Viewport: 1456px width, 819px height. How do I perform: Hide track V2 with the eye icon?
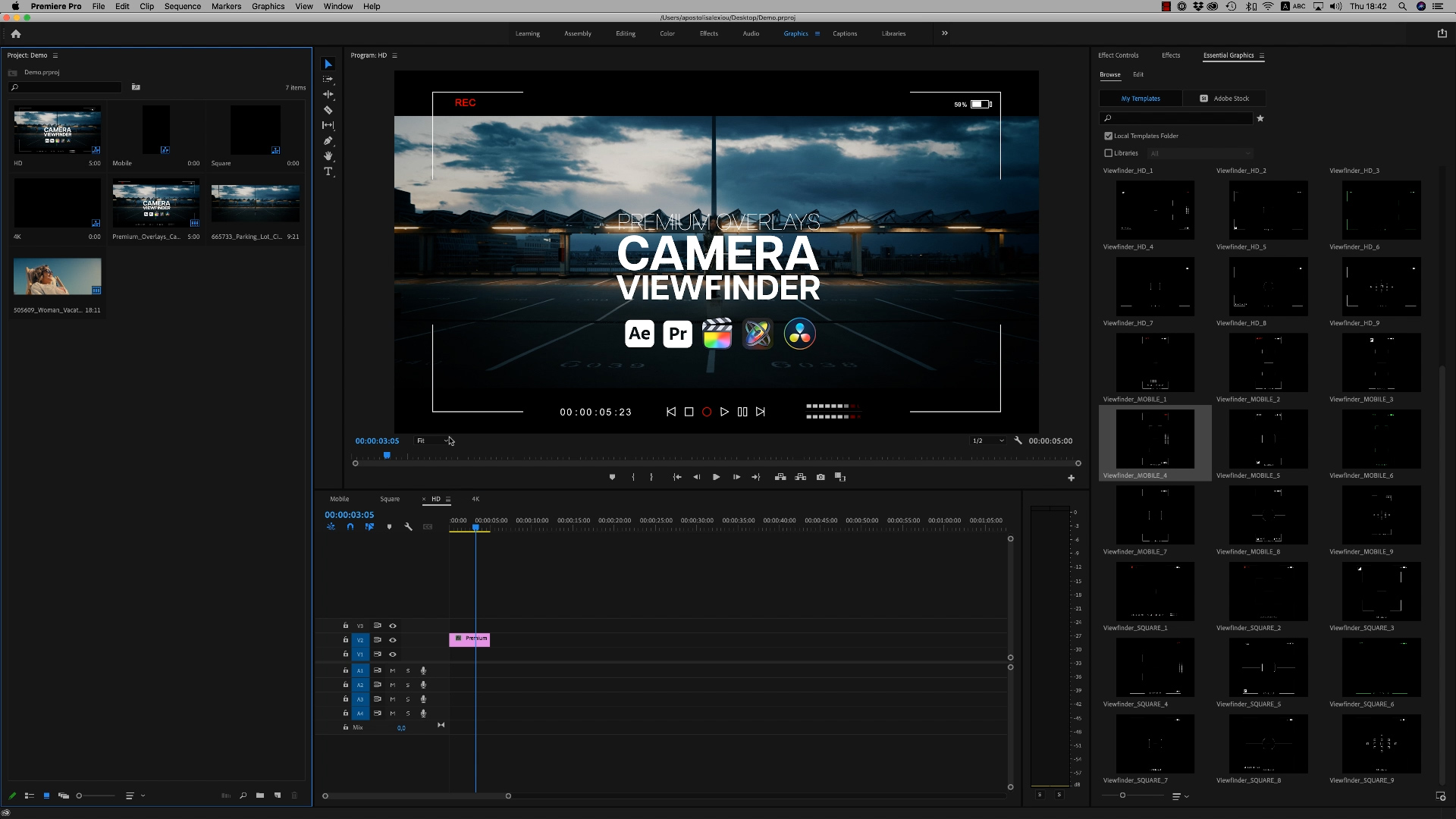point(393,640)
